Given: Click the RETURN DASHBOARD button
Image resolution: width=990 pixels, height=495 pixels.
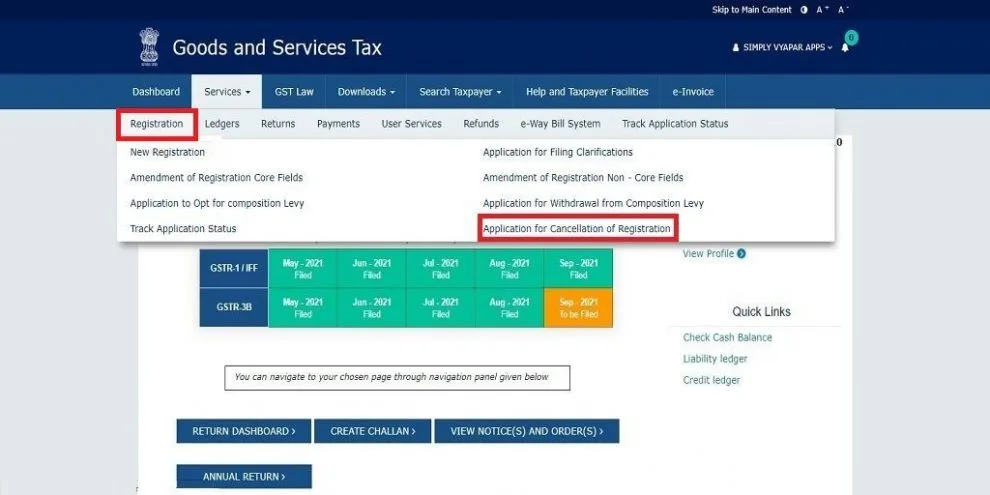Looking at the screenshot, I should point(244,431).
